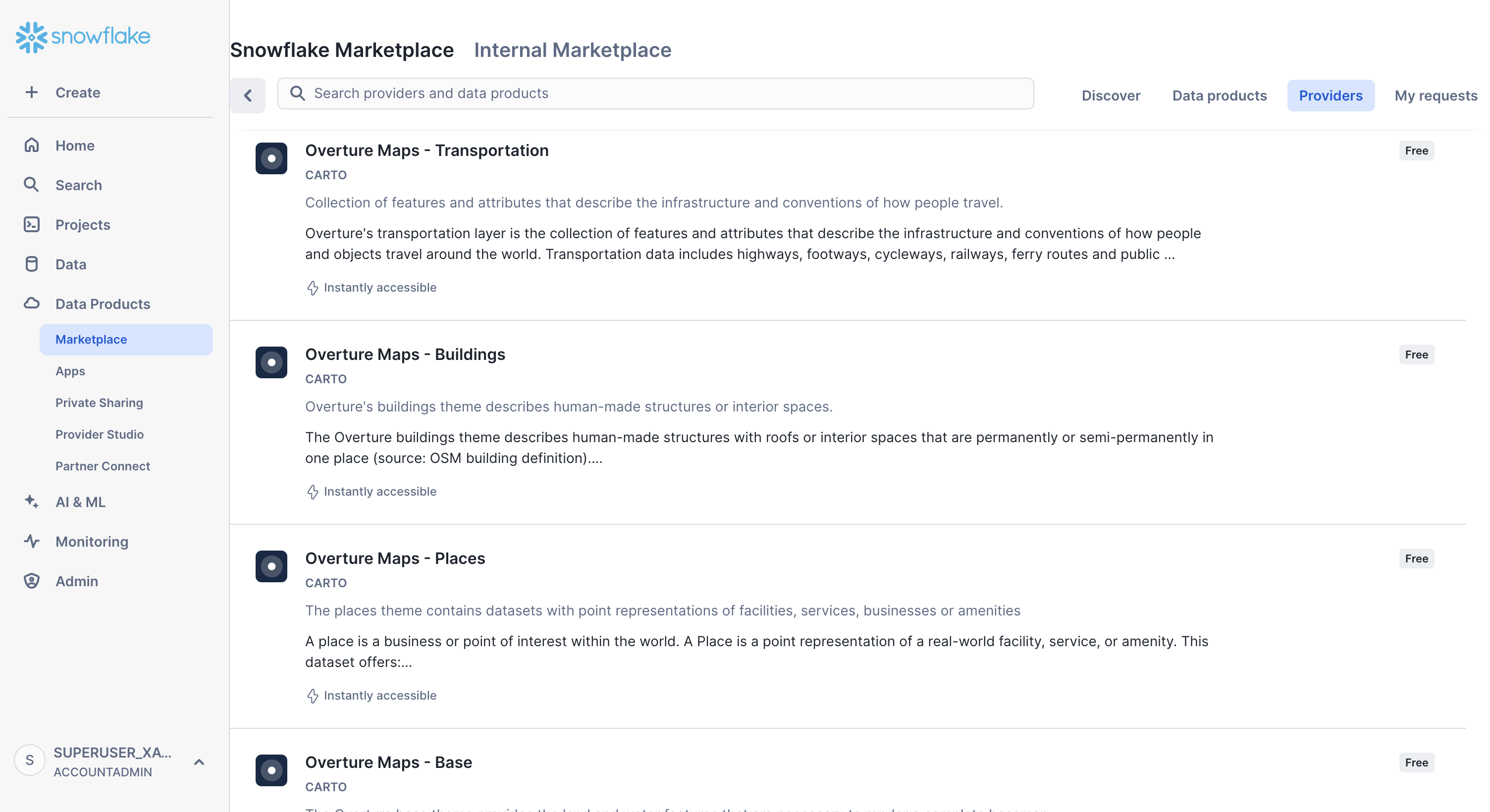Image resolution: width=1490 pixels, height=812 pixels.
Task: Click Instantly accessible text under Places
Action: 380,696
